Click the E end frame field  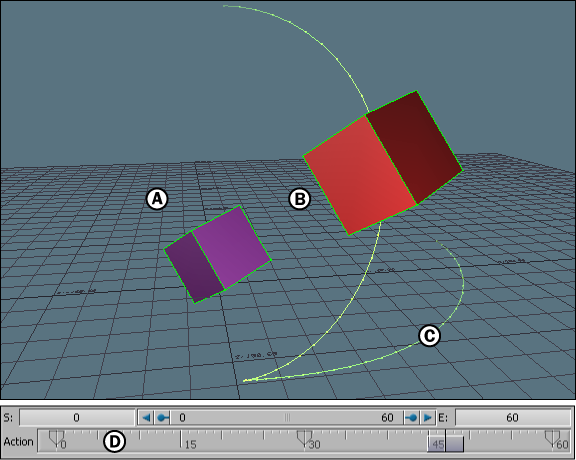512,418
